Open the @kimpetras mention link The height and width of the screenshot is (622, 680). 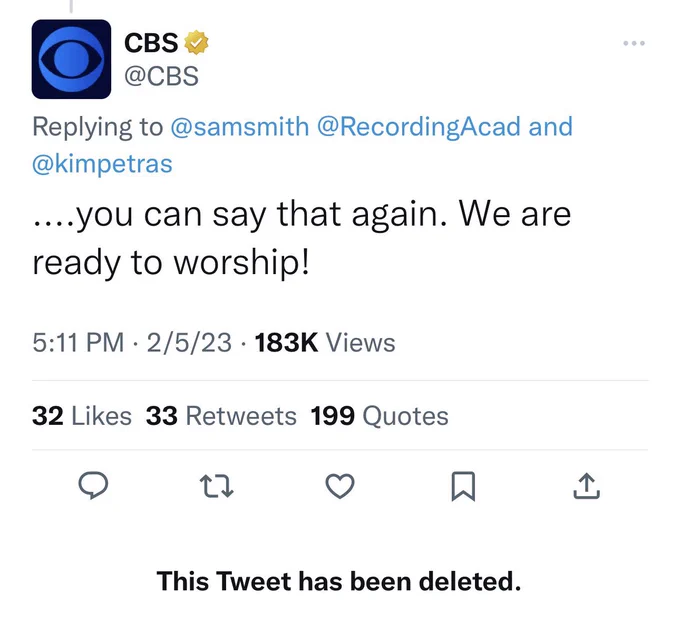click(102, 164)
